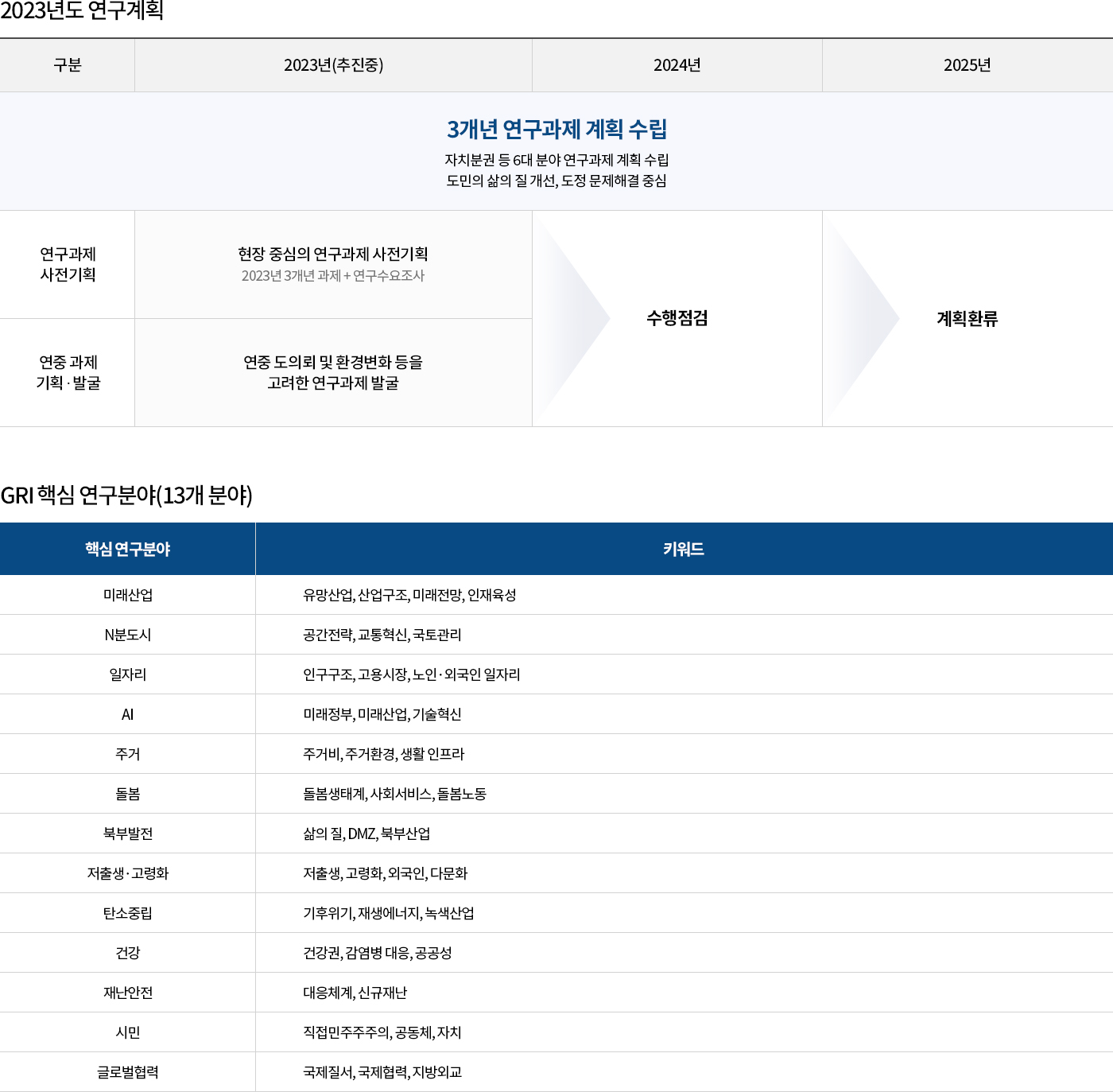1113x1092 pixels.
Task: Click the '저출생·고령화' row label
Action: [x=127, y=873]
